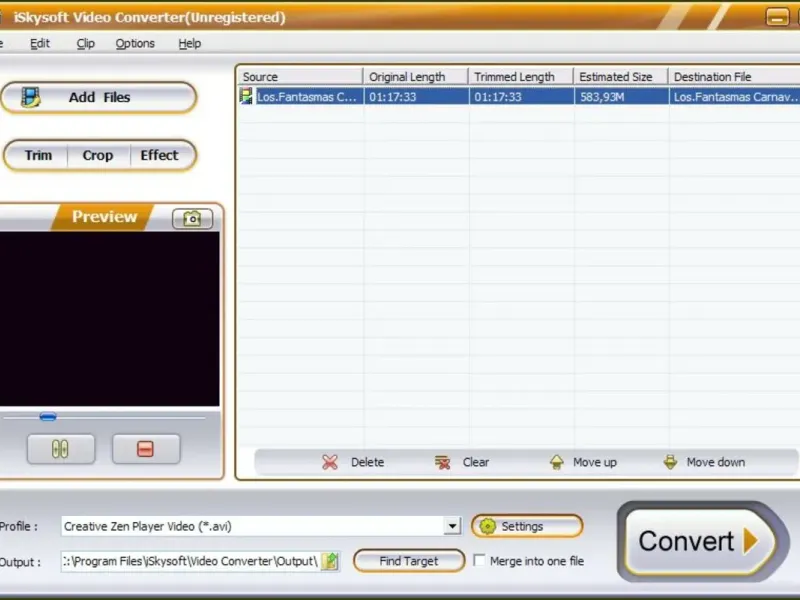Click the Clear list icon
The height and width of the screenshot is (600, 800).
(x=442, y=462)
